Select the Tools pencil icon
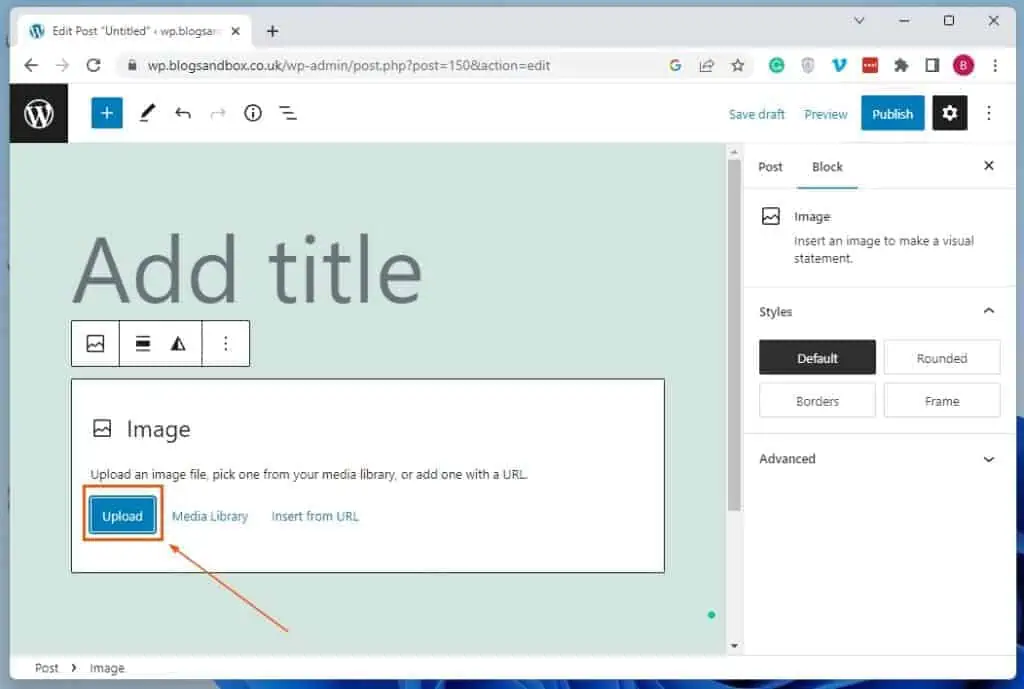The image size is (1024, 689). pyautogui.click(x=147, y=113)
